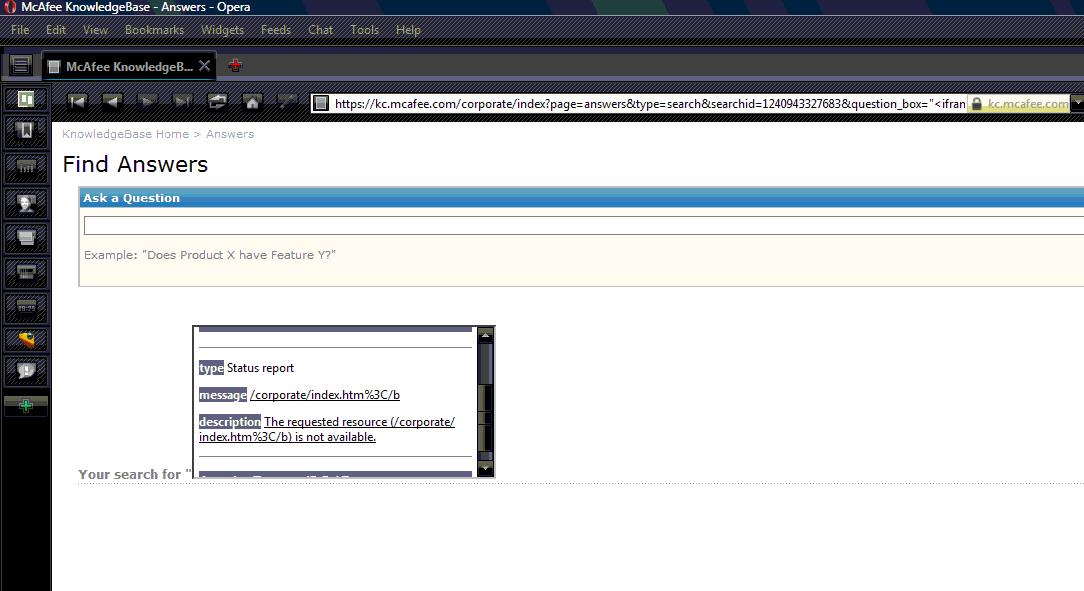Click the padlock security badge for kc.mcafee.com
The image size is (1084, 591).
(x=1018, y=104)
